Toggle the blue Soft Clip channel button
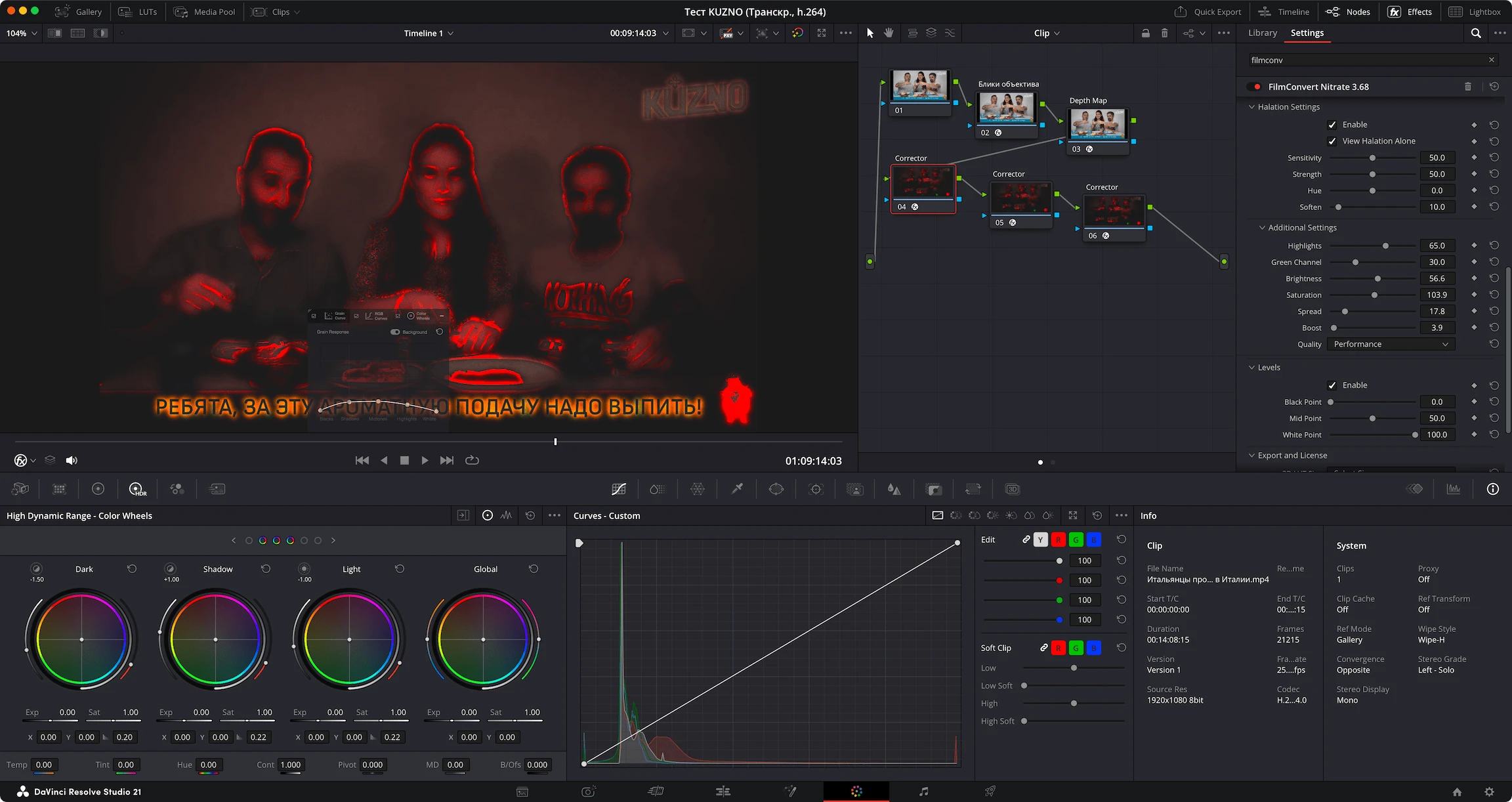1512x802 pixels. 1093,648
